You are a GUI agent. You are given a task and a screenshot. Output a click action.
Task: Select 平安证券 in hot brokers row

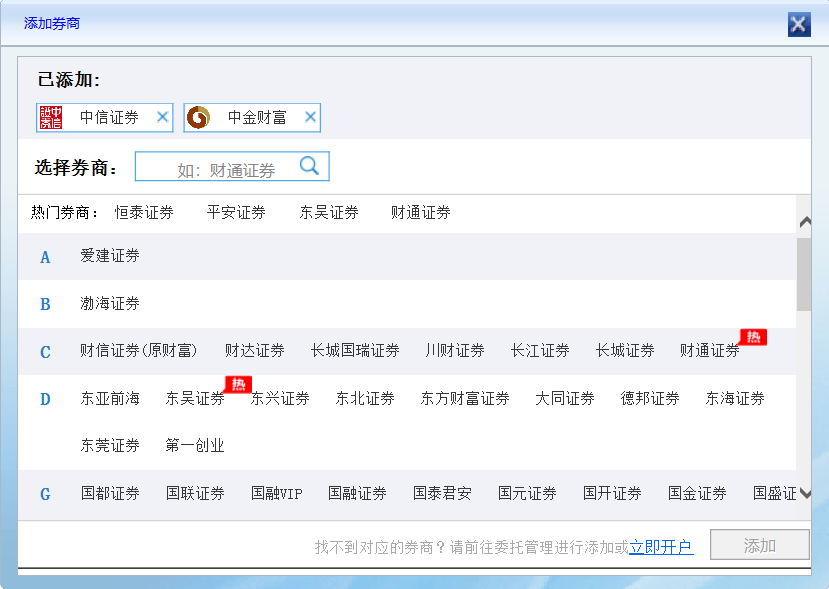click(x=236, y=213)
